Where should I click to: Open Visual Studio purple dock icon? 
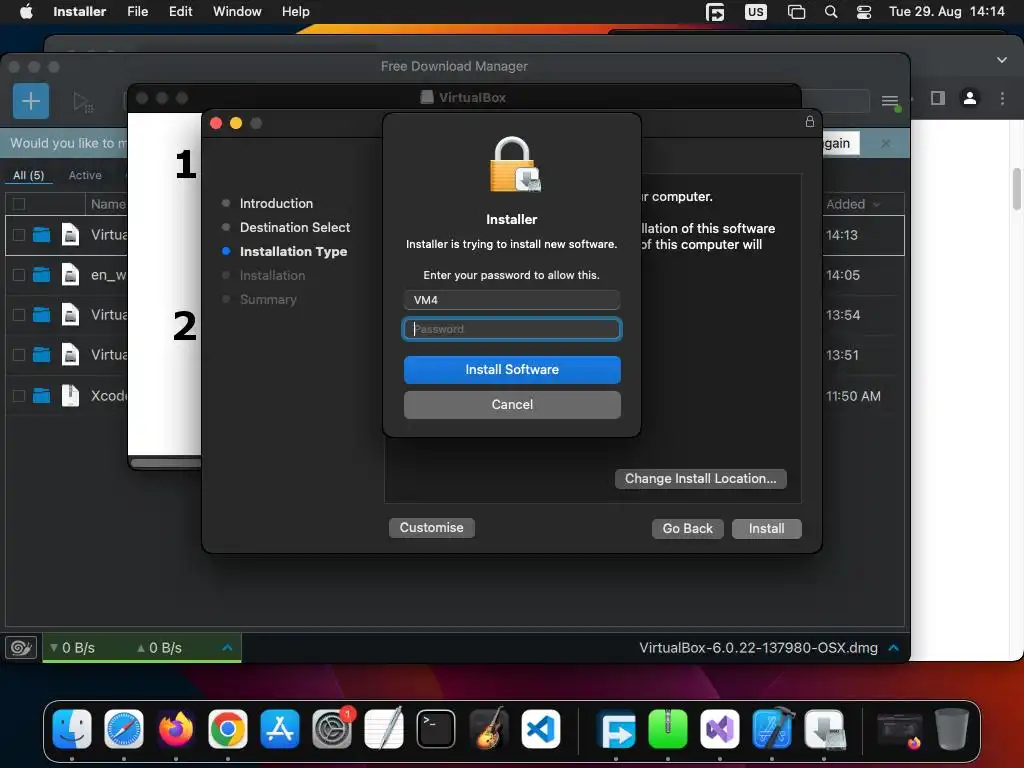click(720, 729)
